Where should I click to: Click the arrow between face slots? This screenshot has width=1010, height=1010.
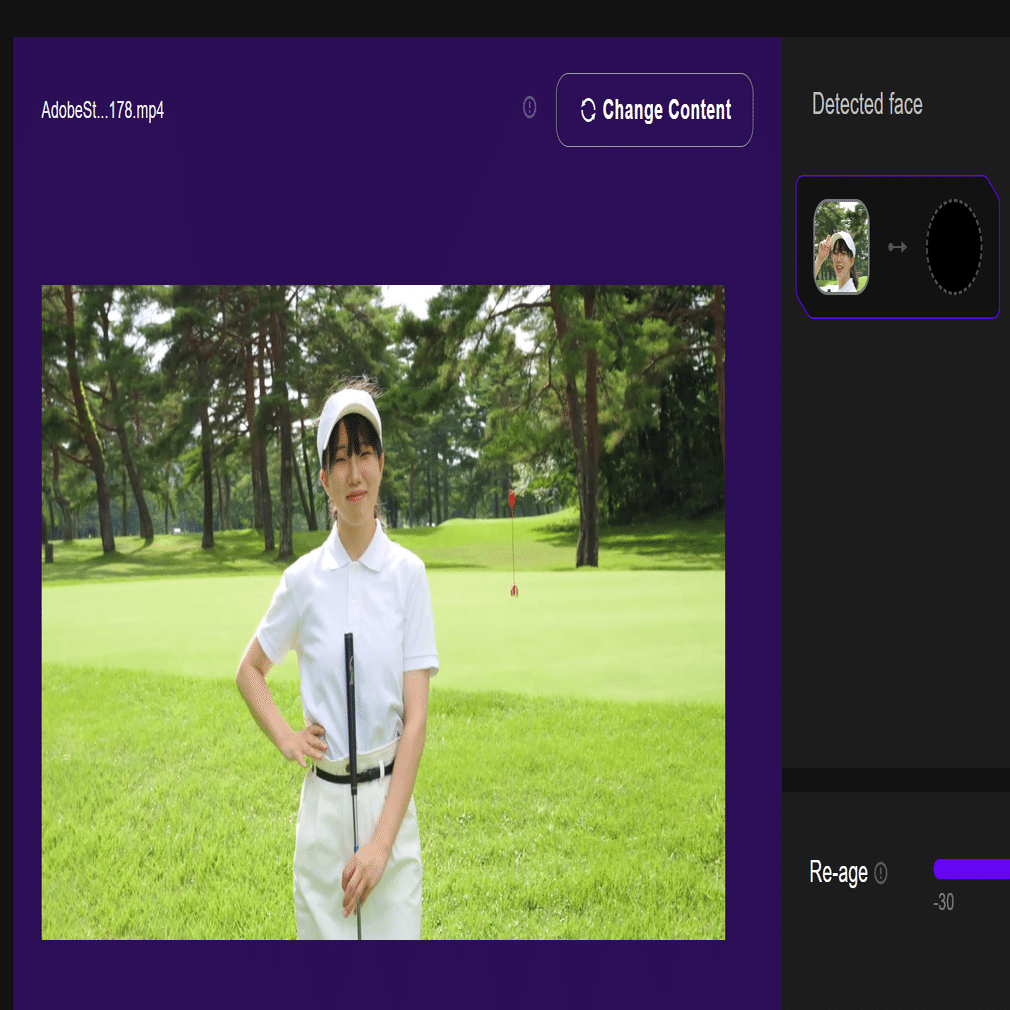(x=897, y=247)
